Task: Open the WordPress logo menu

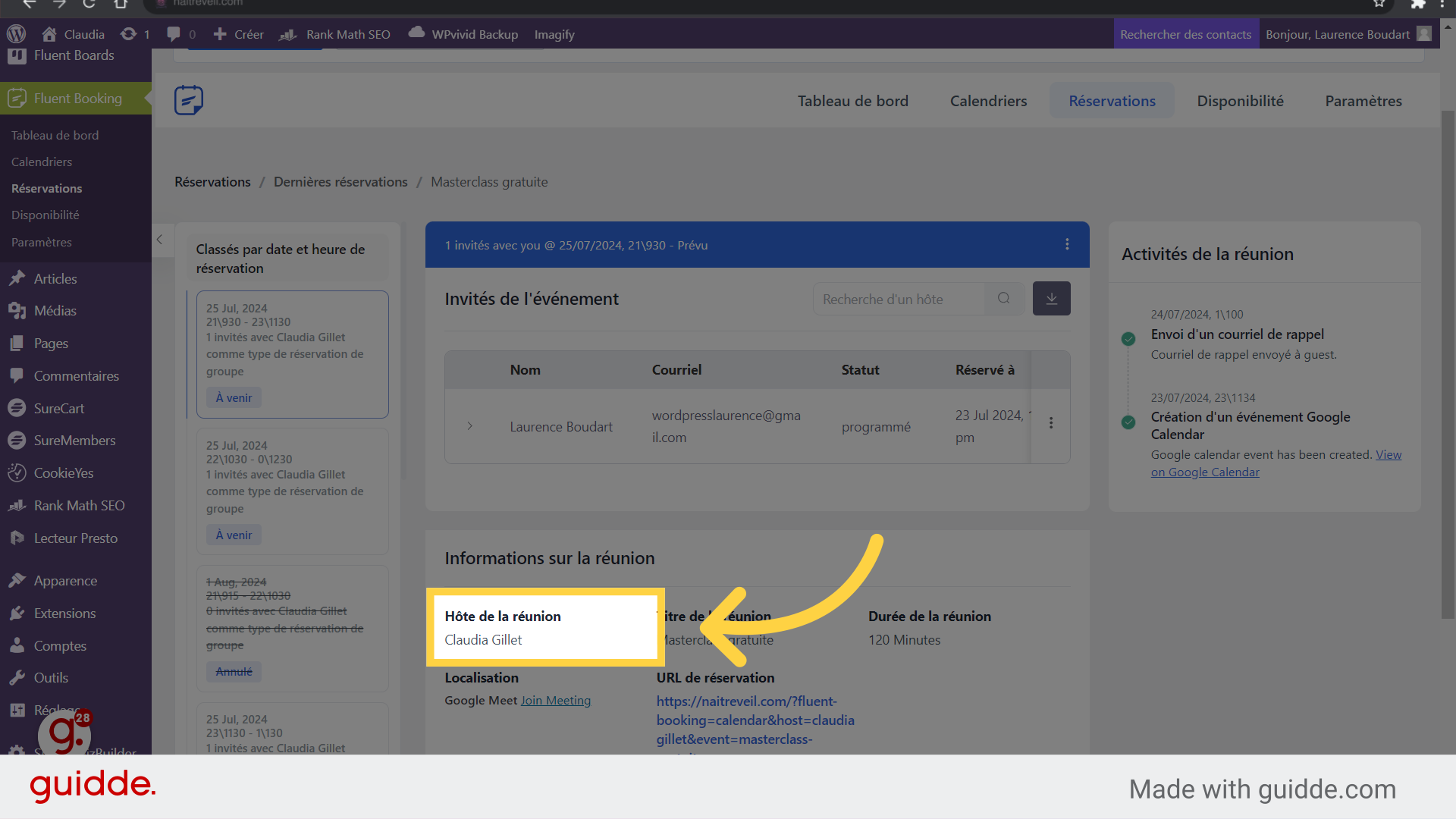Action: [17, 34]
